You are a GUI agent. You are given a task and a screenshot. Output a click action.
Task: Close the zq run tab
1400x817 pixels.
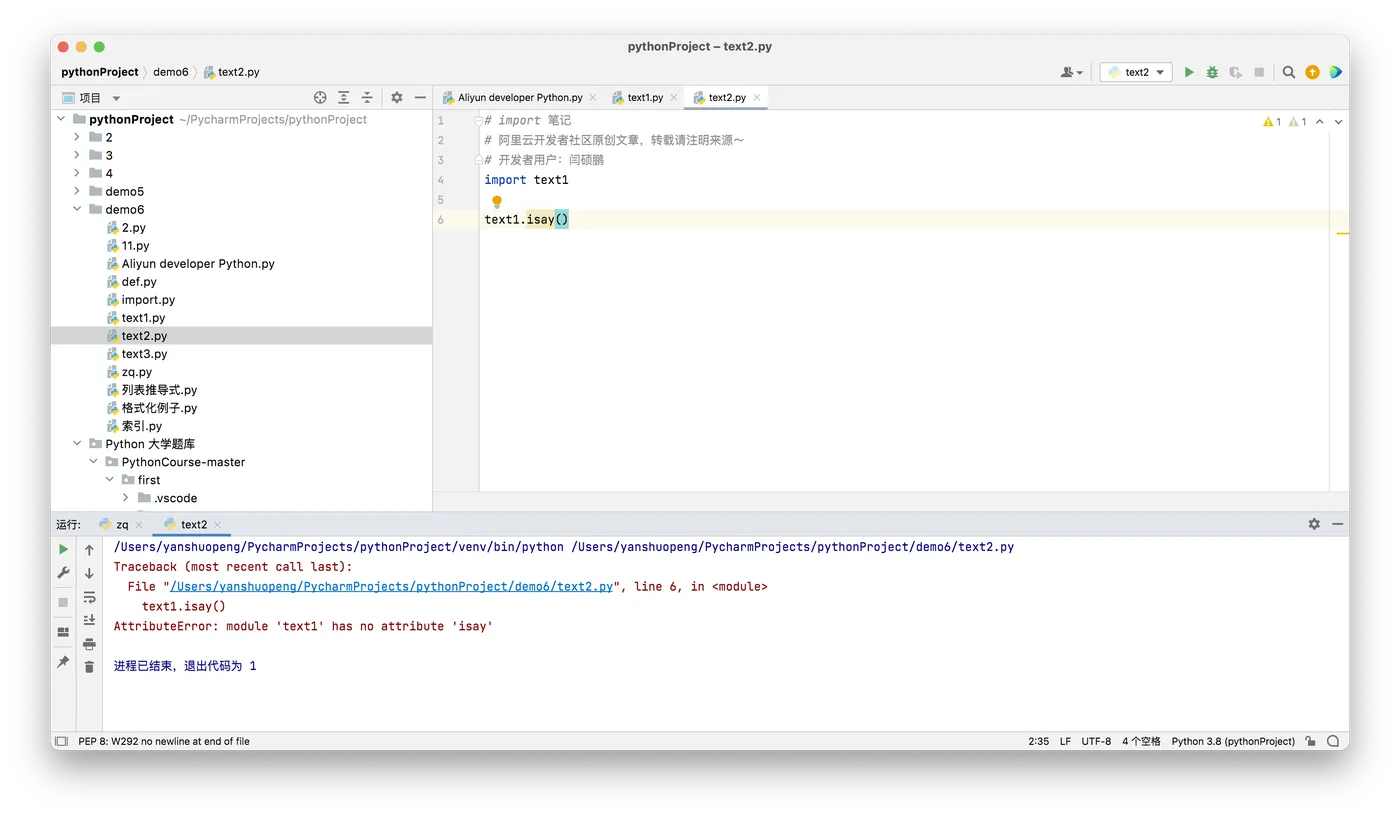point(139,525)
